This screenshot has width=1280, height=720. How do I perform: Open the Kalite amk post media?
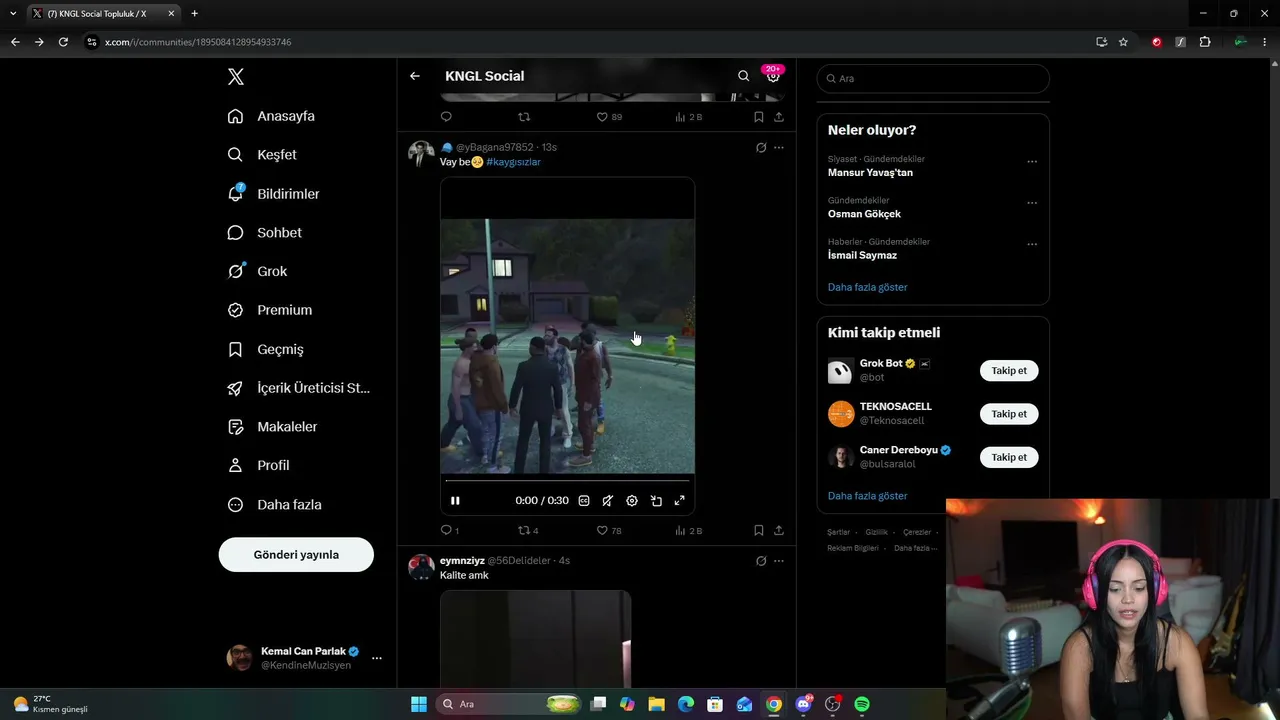pyautogui.click(x=536, y=638)
